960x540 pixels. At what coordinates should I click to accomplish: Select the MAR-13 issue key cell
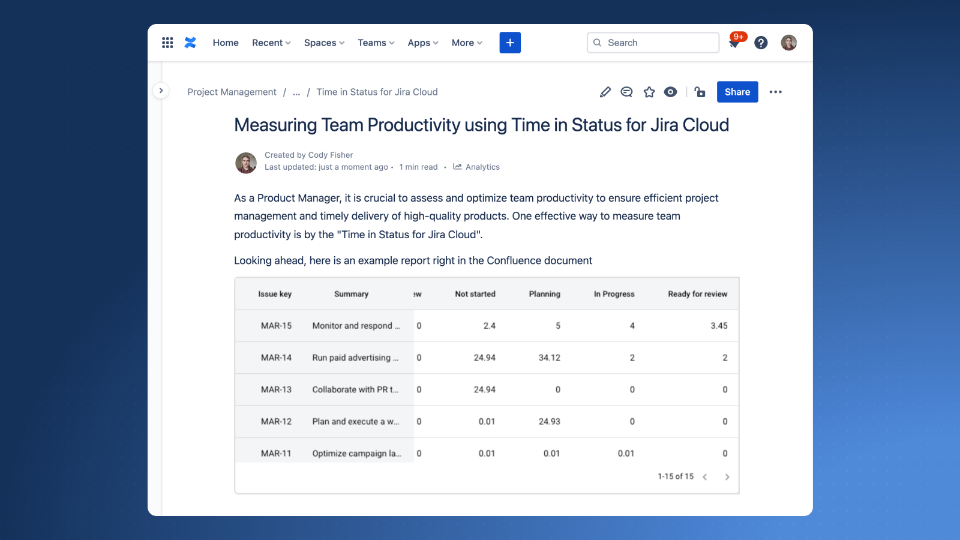click(276, 389)
